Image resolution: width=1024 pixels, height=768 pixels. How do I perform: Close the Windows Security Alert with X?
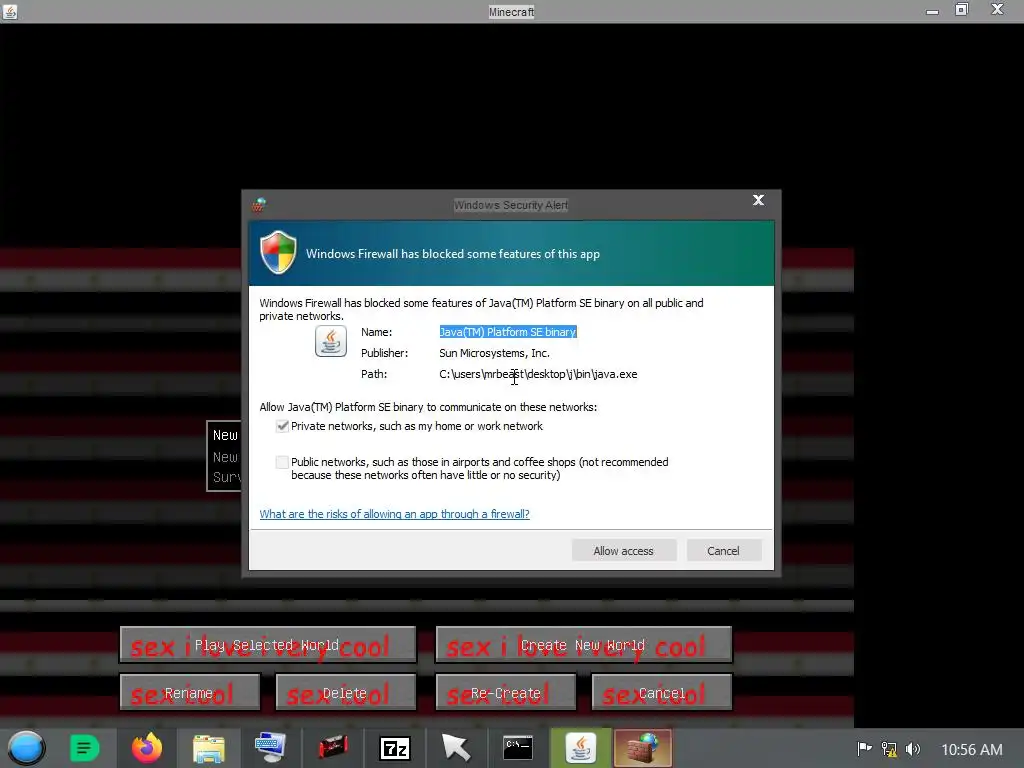758,200
